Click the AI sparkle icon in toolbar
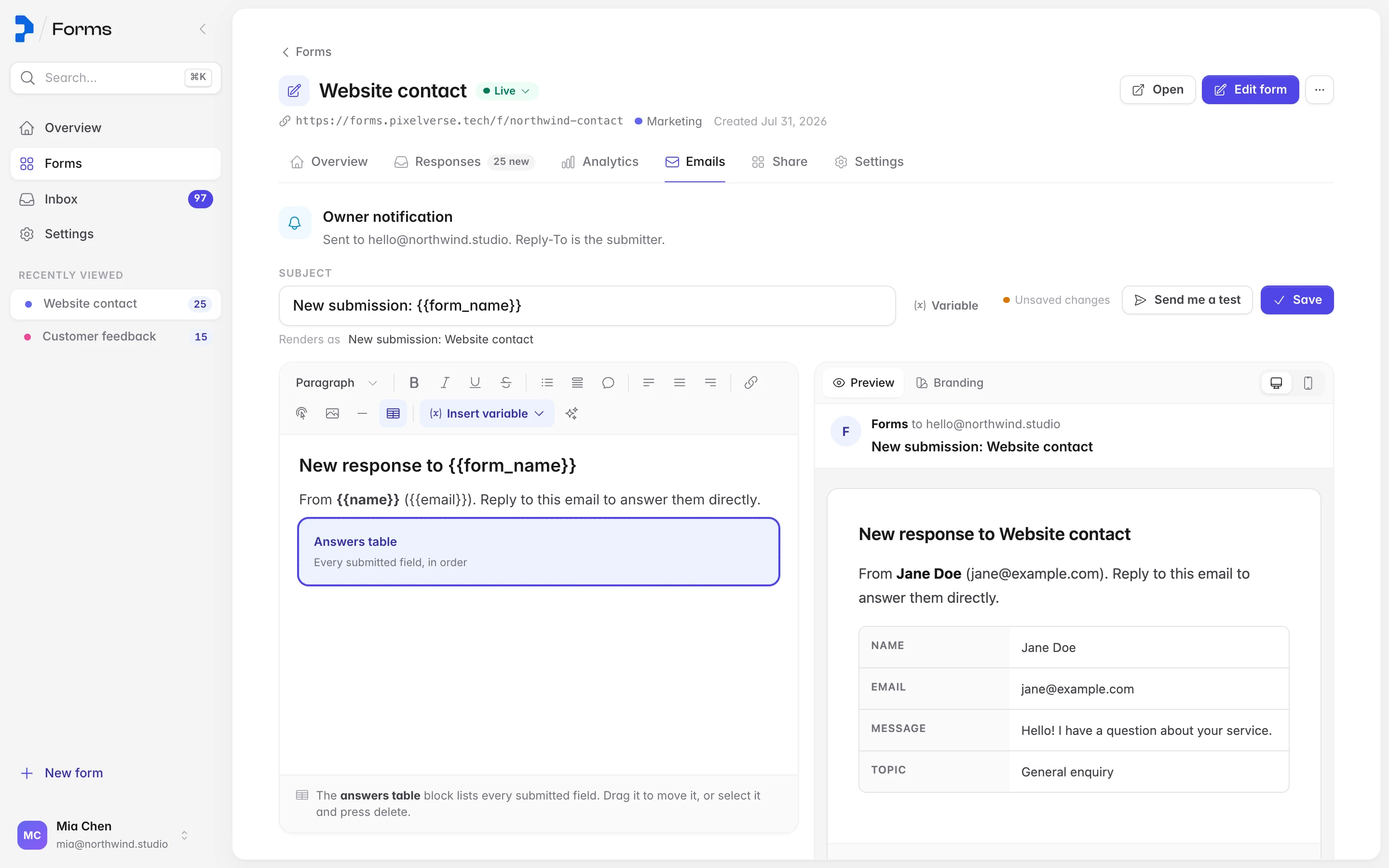1389x868 pixels. click(x=571, y=413)
